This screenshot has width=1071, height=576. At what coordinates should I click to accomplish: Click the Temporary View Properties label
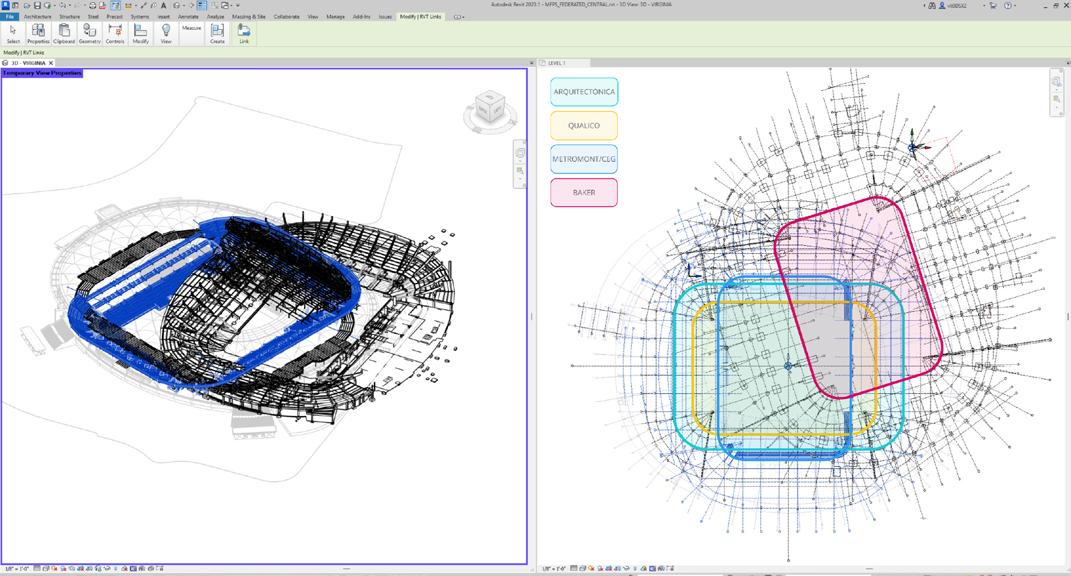[x=42, y=72]
